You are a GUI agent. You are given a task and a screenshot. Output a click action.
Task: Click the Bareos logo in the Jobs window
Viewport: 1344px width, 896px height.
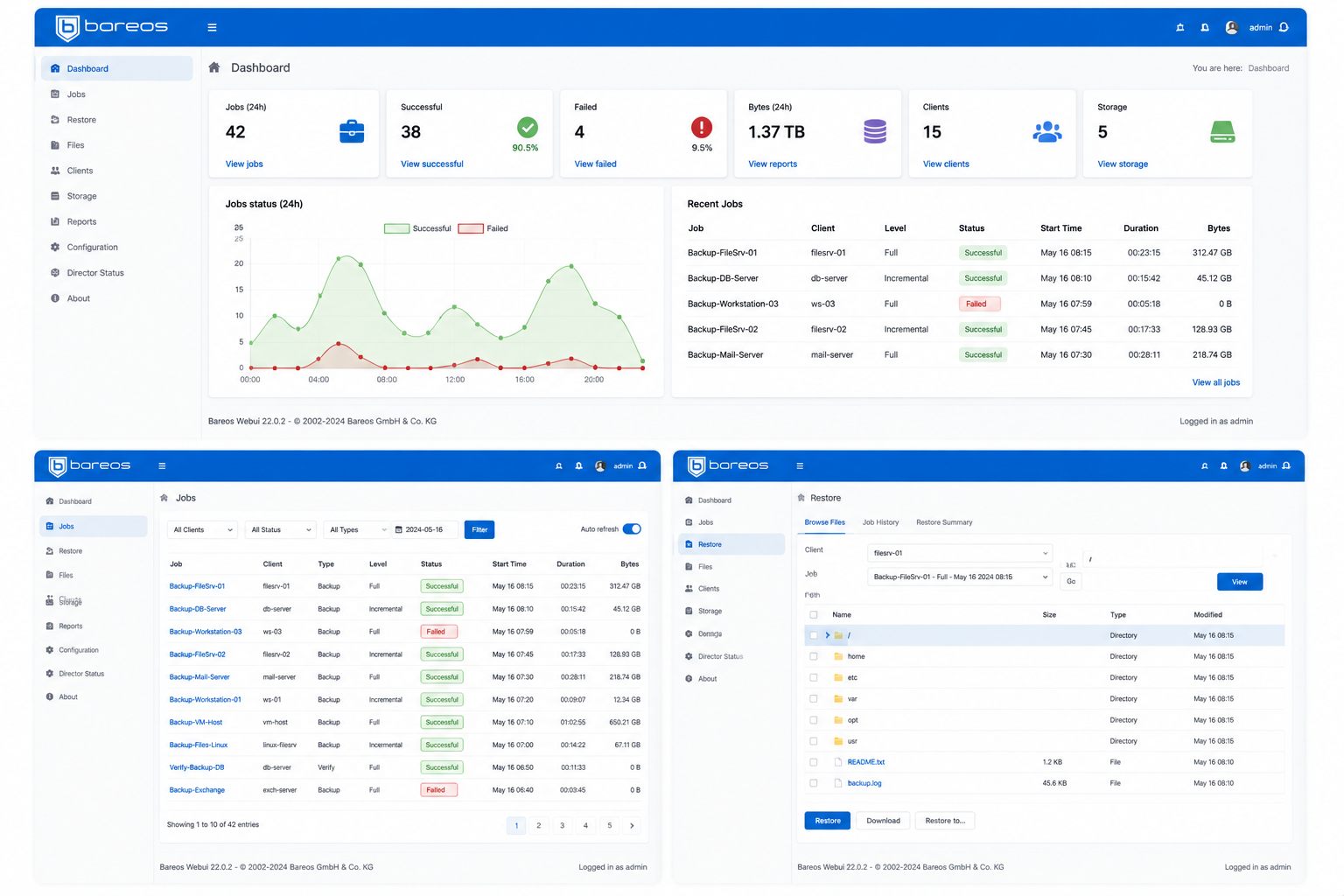[89, 465]
